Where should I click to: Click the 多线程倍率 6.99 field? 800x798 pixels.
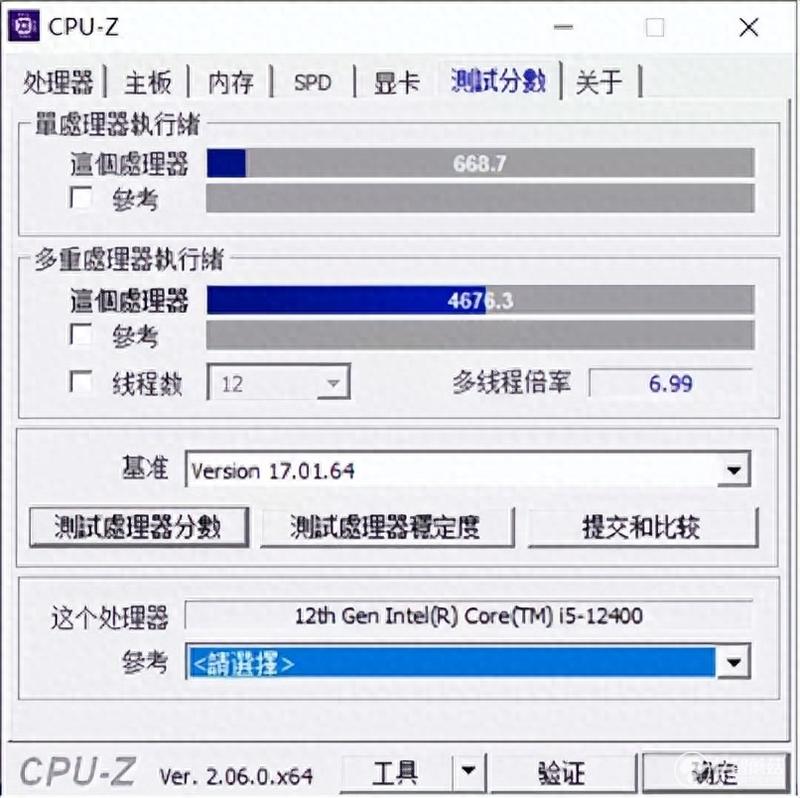click(670, 383)
